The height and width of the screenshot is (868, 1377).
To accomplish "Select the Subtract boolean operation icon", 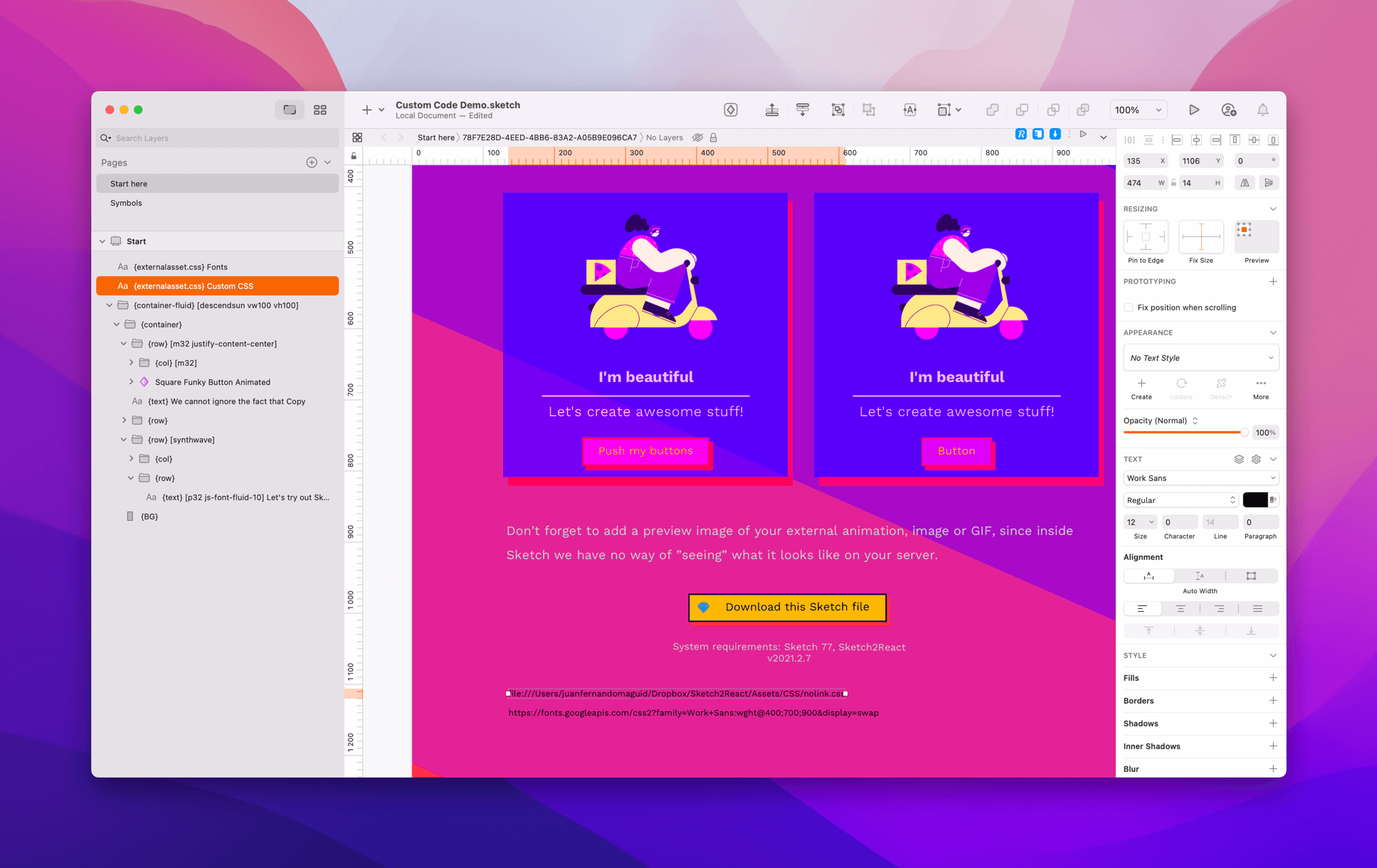I will tap(1023, 110).
